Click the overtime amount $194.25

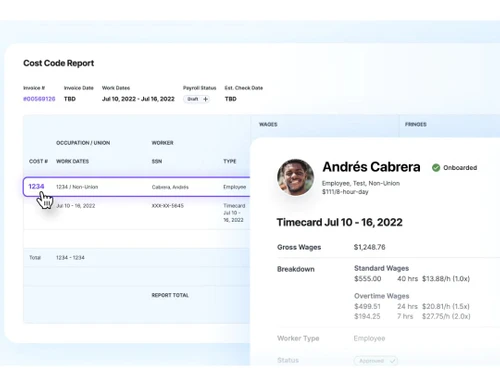click(367, 316)
